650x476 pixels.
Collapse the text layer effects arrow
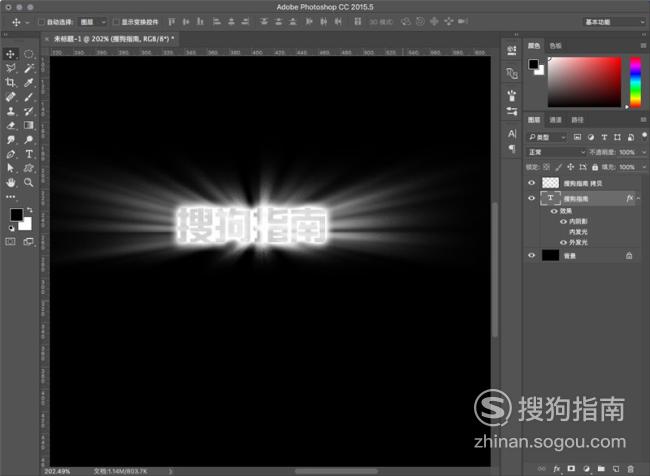(x=639, y=199)
